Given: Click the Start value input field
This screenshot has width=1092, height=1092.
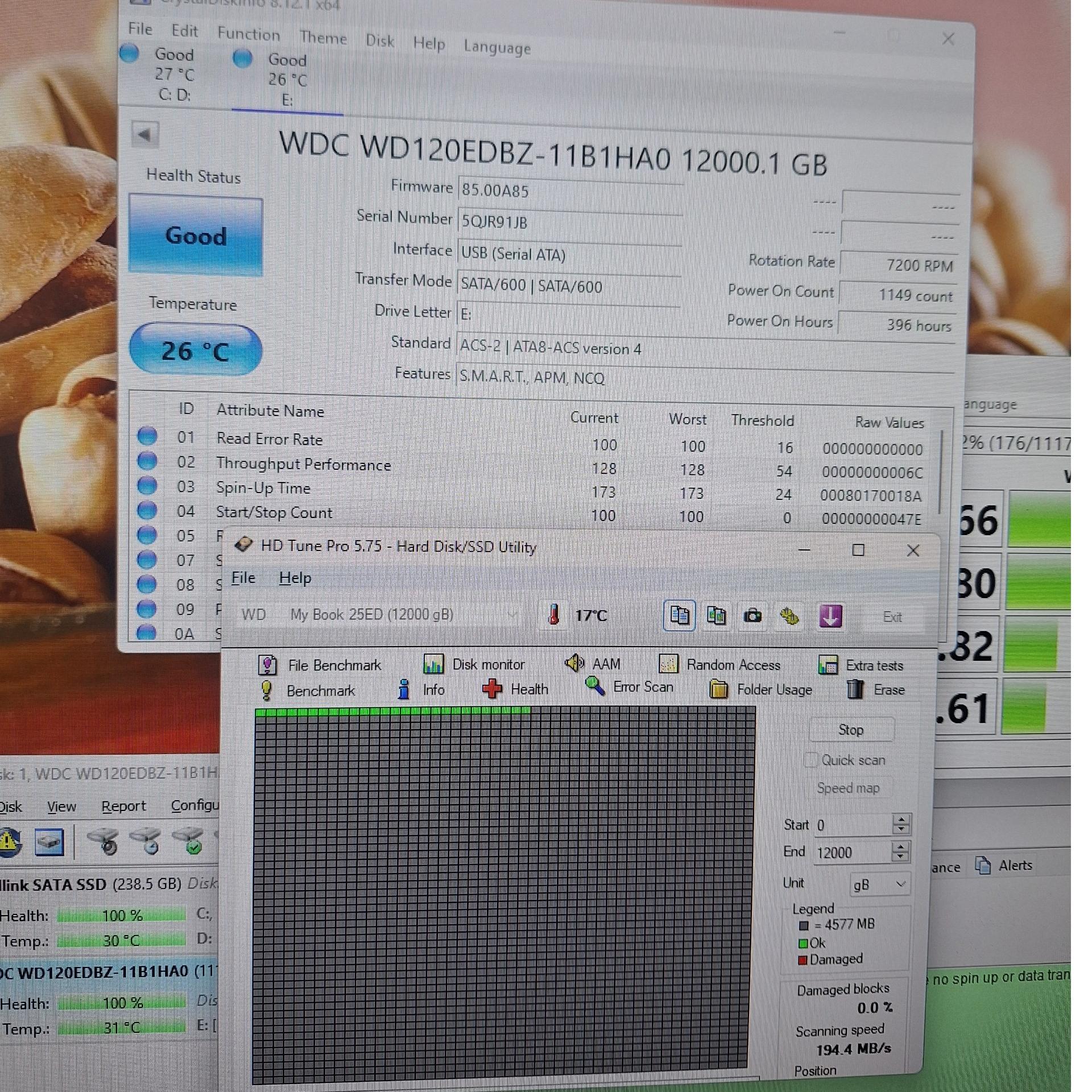Looking at the screenshot, I should coord(851,825).
